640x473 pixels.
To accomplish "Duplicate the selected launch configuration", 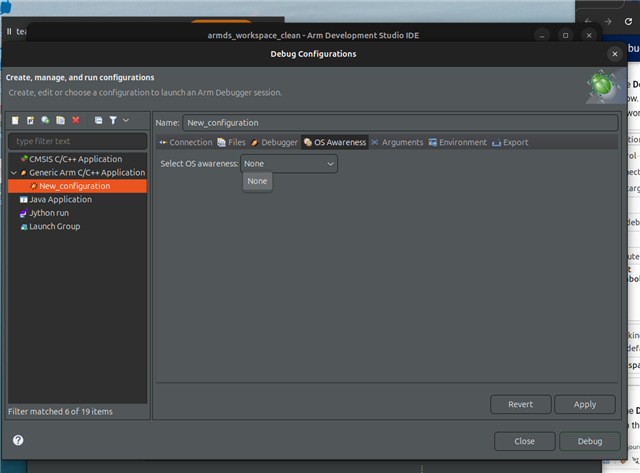I will click(x=60, y=120).
